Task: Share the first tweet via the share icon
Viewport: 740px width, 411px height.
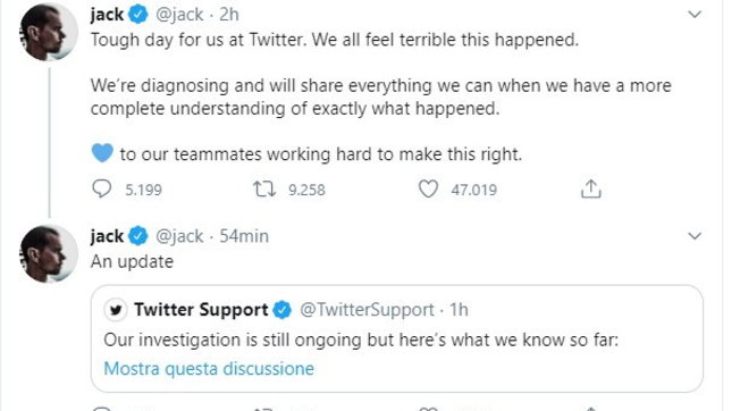Action: [x=591, y=189]
